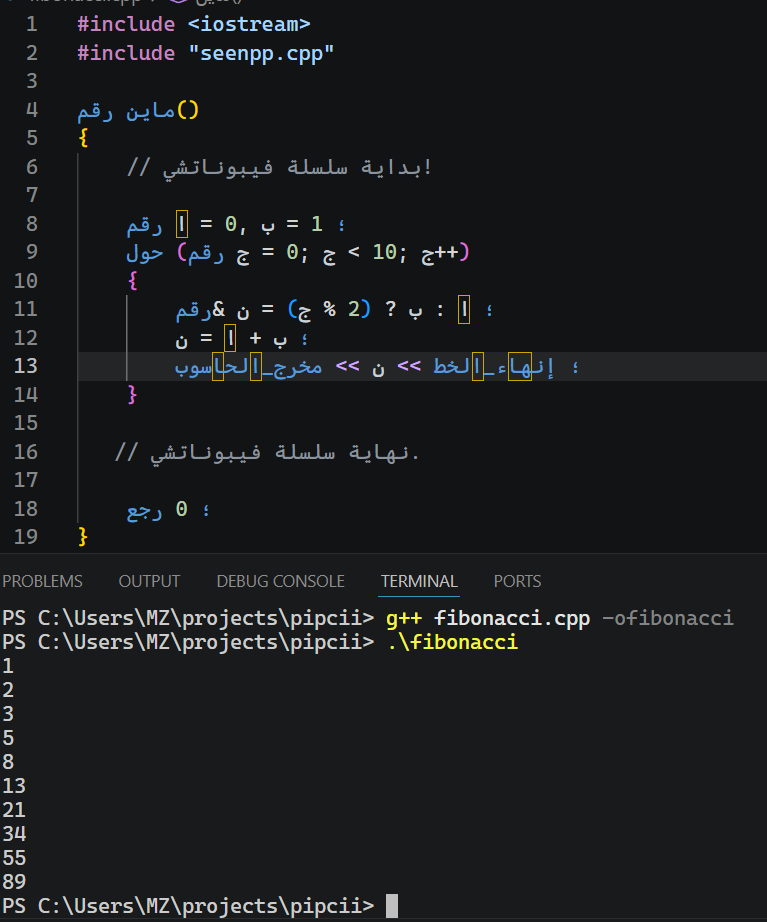Click the number 10 in the loop condition

385,252
